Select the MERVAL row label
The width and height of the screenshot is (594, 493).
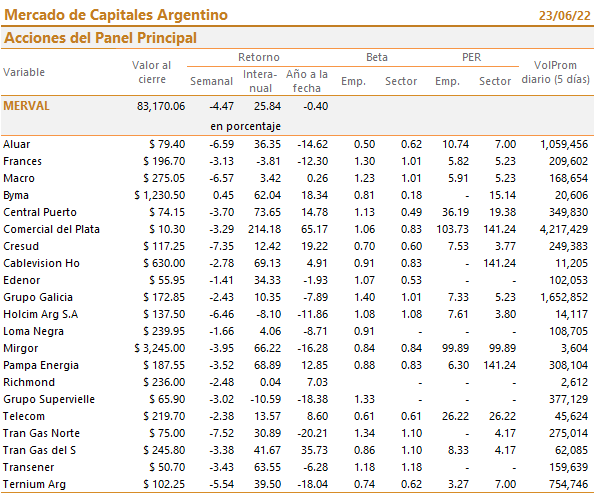pyautogui.click(x=27, y=106)
